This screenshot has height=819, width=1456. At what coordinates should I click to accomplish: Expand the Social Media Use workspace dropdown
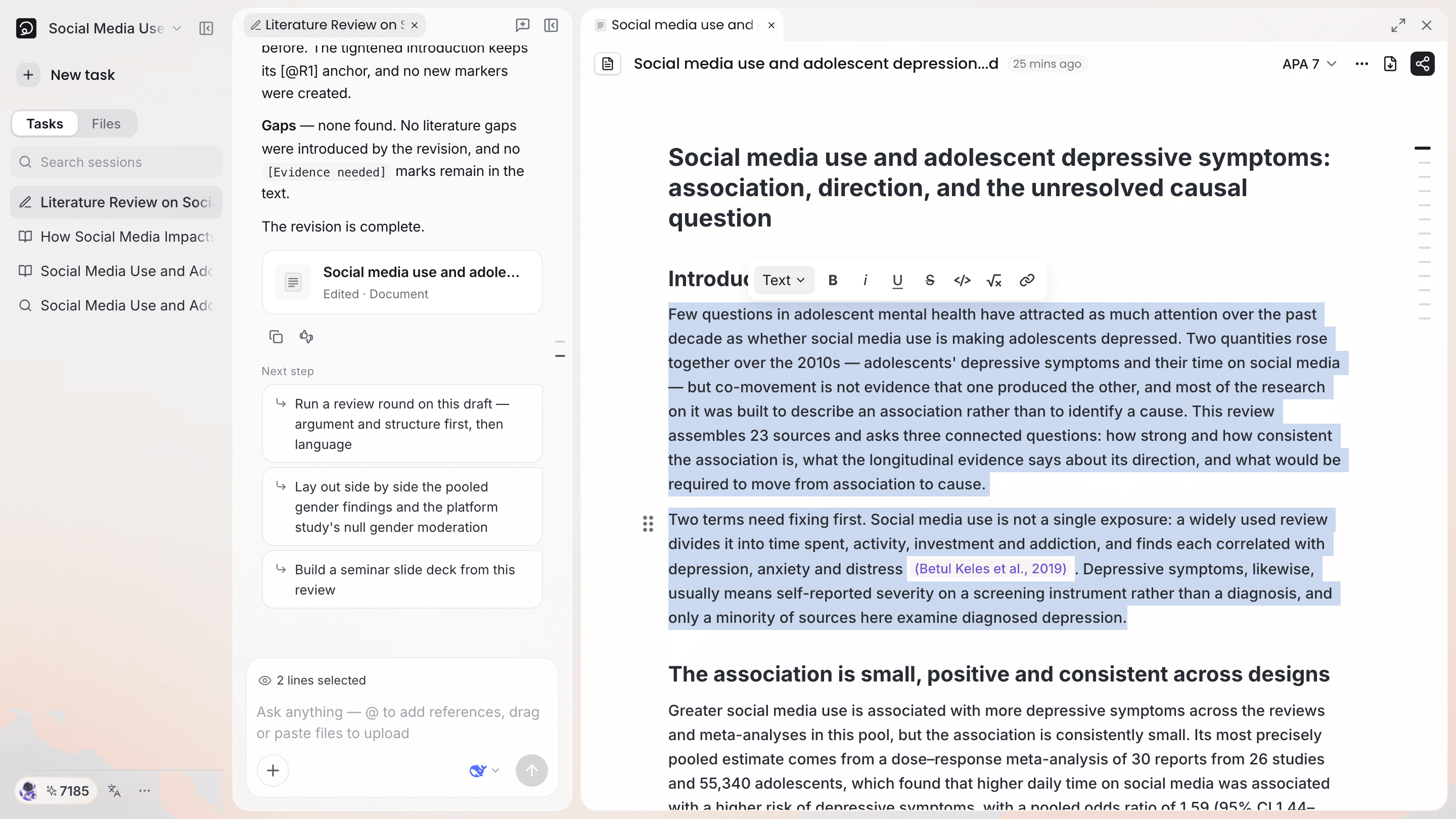[177, 28]
